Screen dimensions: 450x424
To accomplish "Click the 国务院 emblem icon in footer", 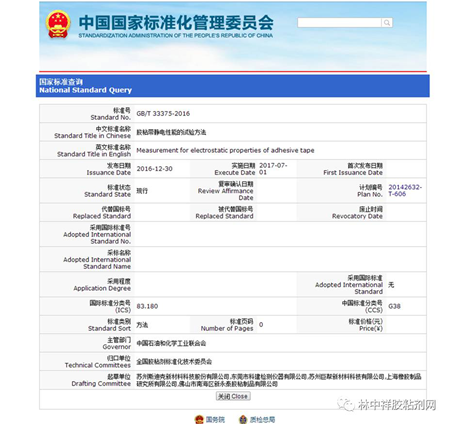I will [x=199, y=419].
